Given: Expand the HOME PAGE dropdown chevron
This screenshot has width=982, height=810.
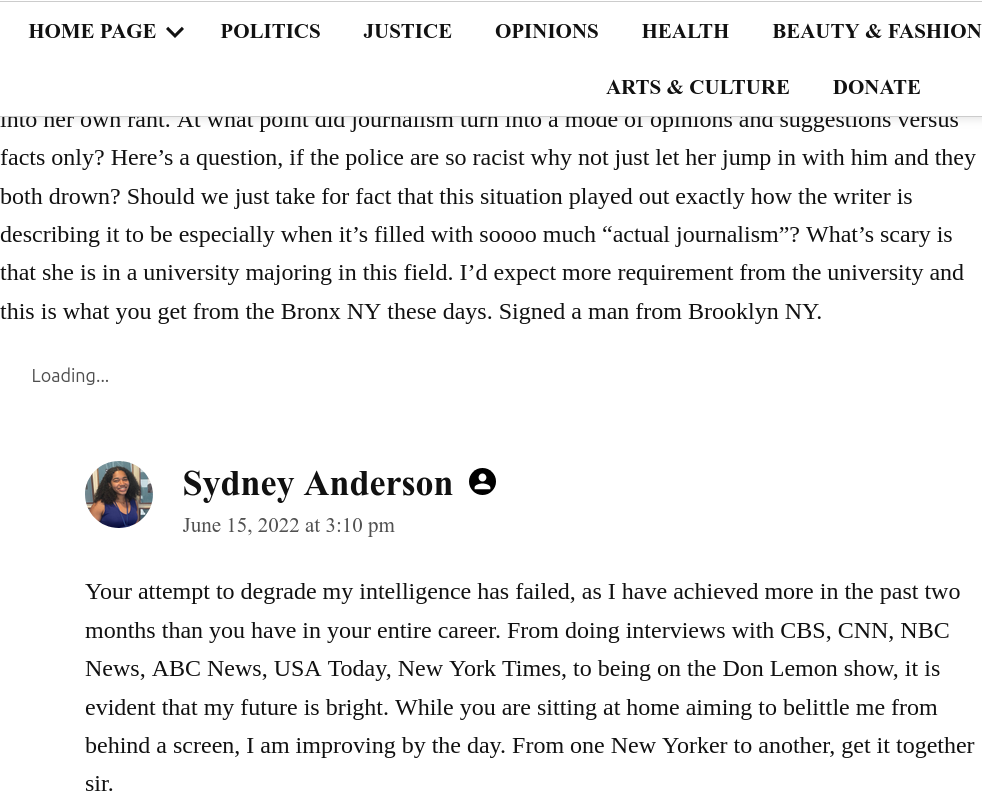Looking at the screenshot, I should tap(175, 32).
